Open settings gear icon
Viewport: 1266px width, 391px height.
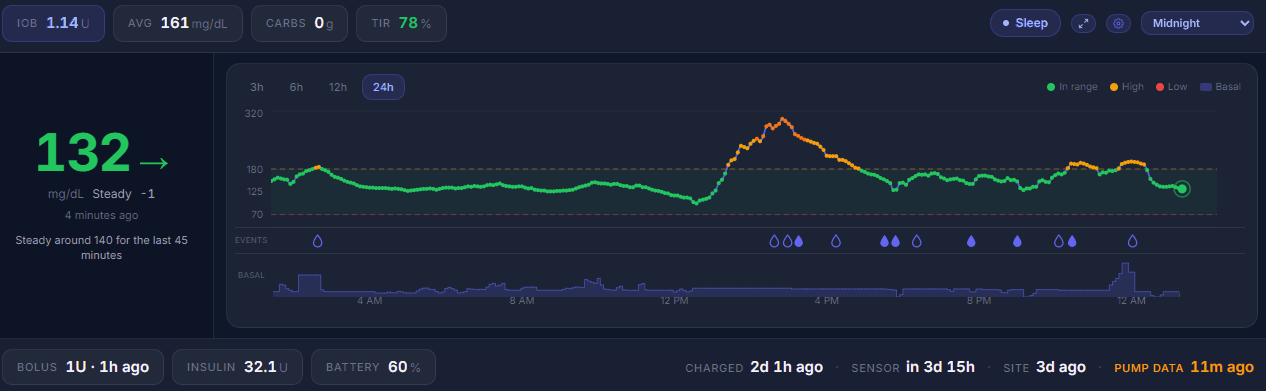(x=1118, y=23)
